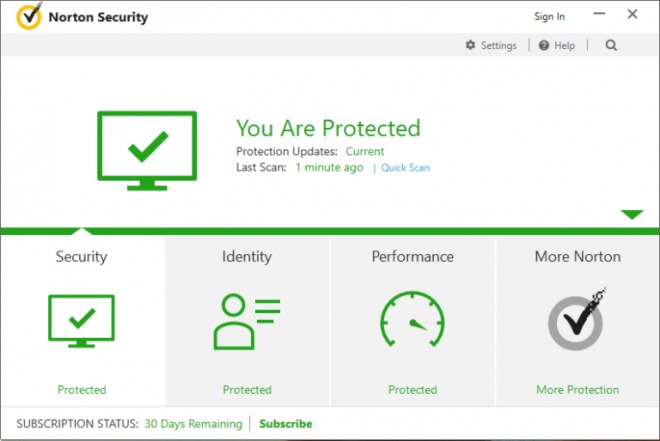Click the Settings gear icon
660x441 pixels.
point(470,45)
